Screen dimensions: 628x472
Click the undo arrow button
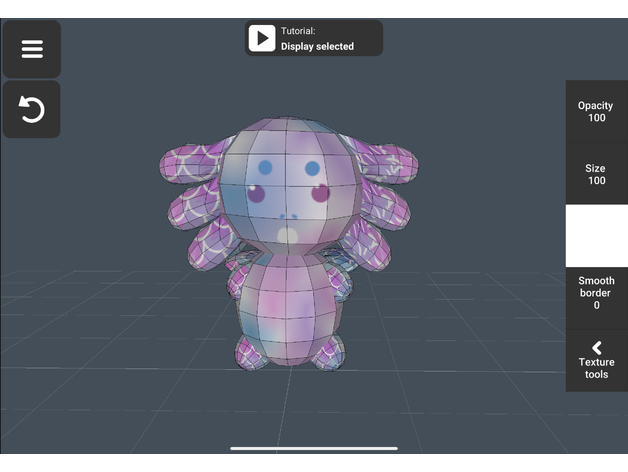pyautogui.click(x=32, y=109)
